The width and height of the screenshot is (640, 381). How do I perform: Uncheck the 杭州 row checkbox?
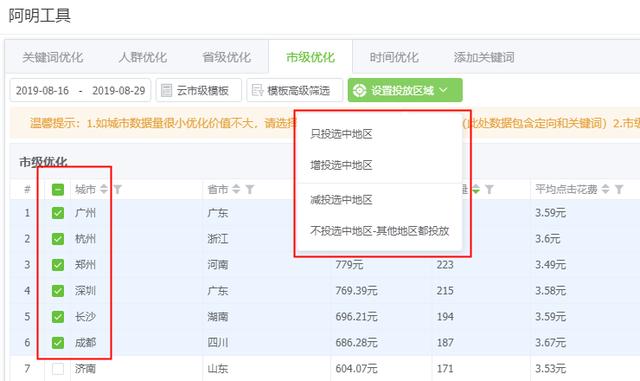(58, 239)
